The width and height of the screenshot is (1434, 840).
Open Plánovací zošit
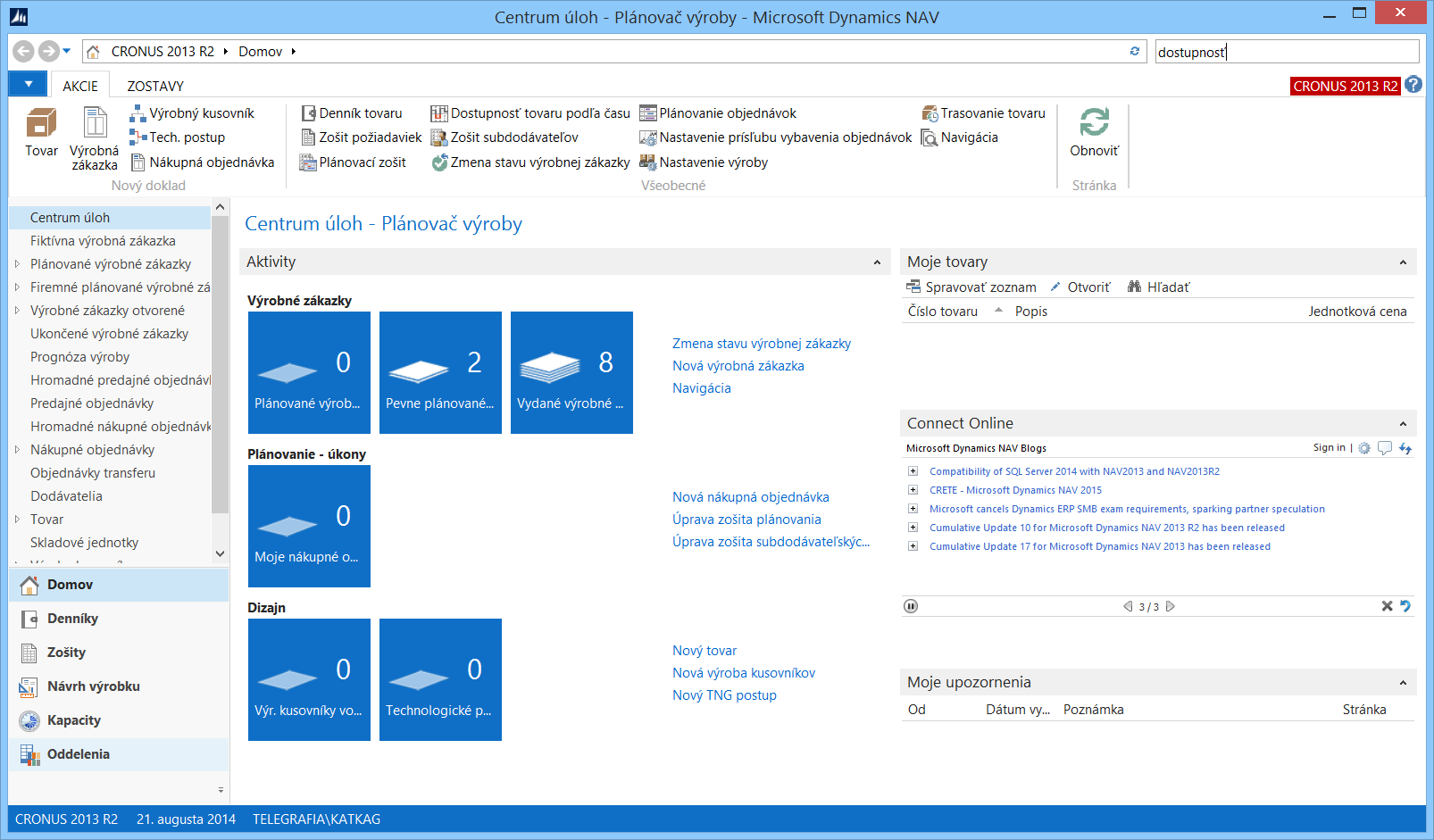(353, 162)
